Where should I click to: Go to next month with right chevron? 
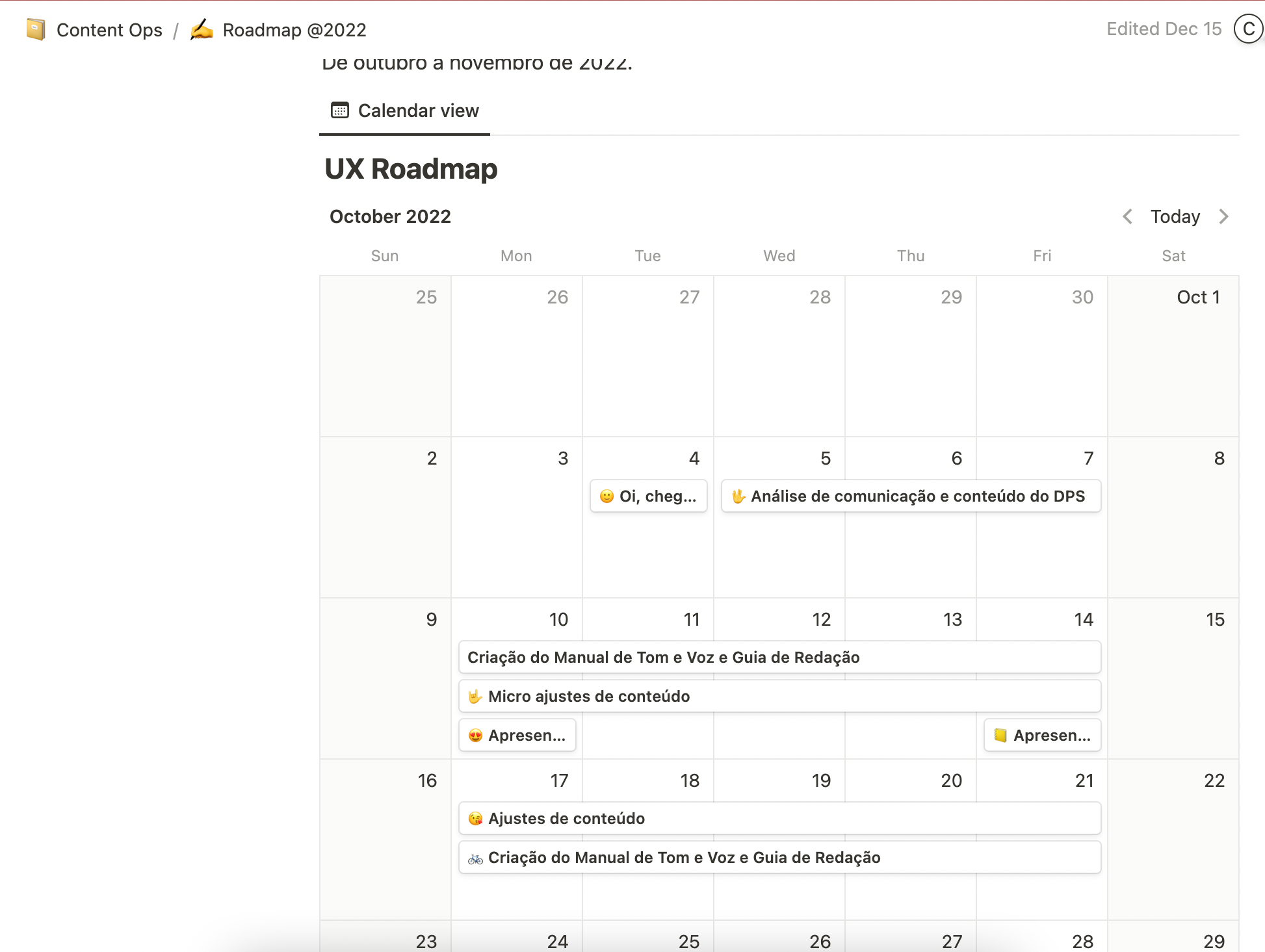pyautogui.click(x=1223, y=216)
